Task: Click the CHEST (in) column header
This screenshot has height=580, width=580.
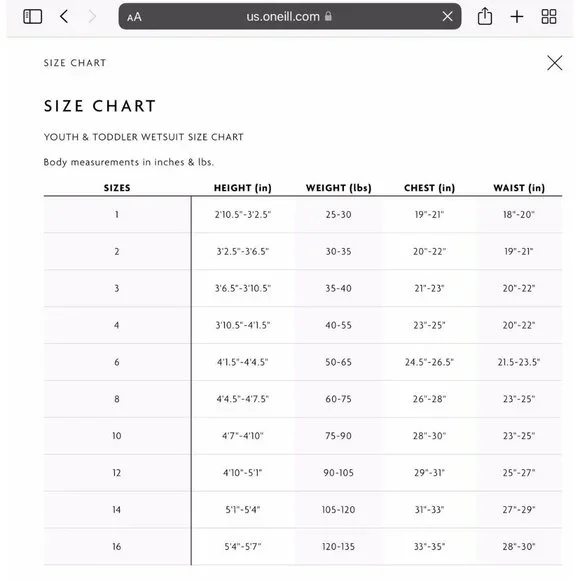Action: pos(429,188)
